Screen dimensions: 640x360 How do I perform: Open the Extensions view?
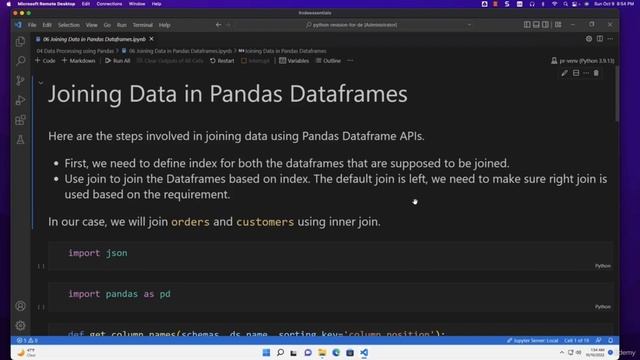pyautogui.click(x=20, y=120)
